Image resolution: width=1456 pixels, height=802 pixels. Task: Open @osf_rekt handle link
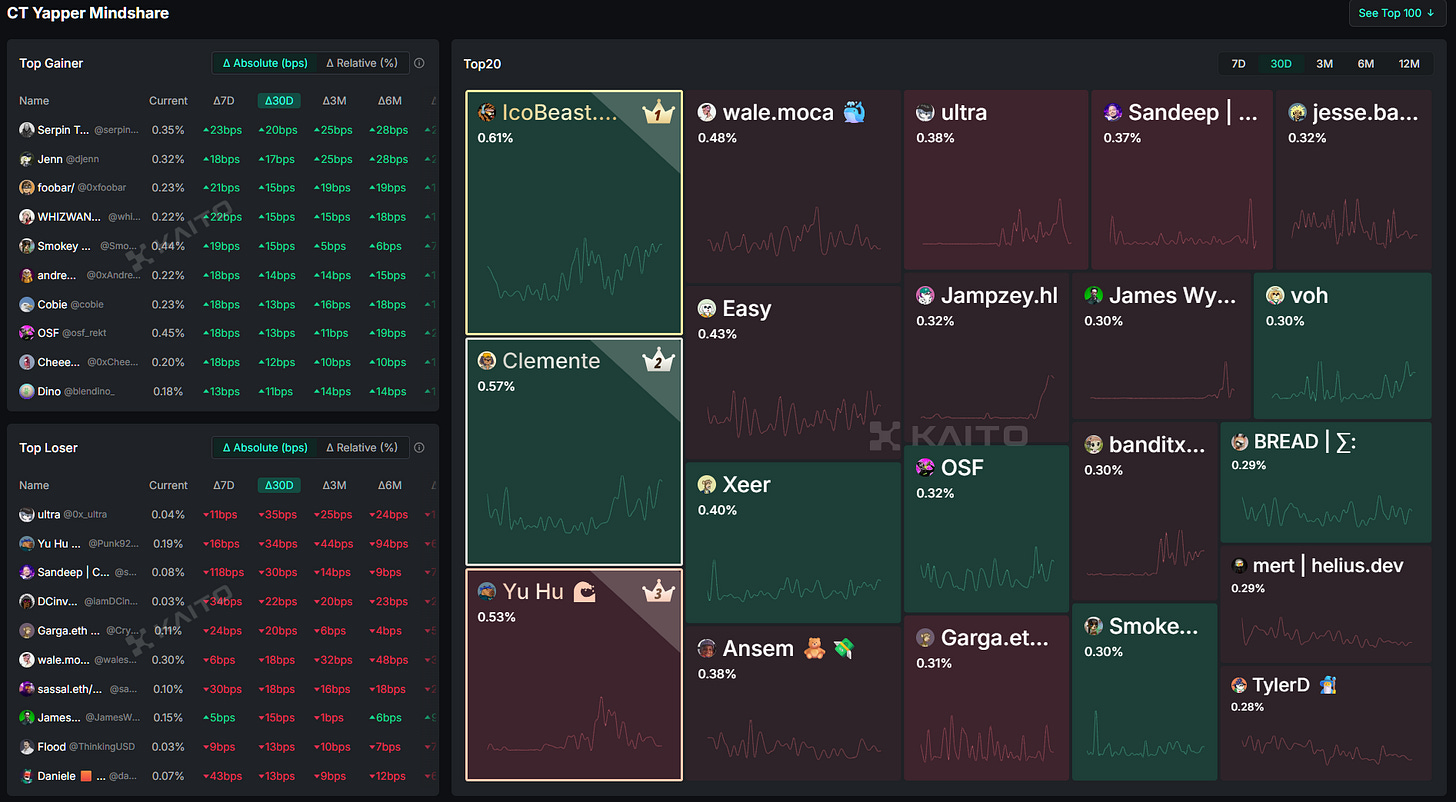pyautogui.click(x=85, y=334)
